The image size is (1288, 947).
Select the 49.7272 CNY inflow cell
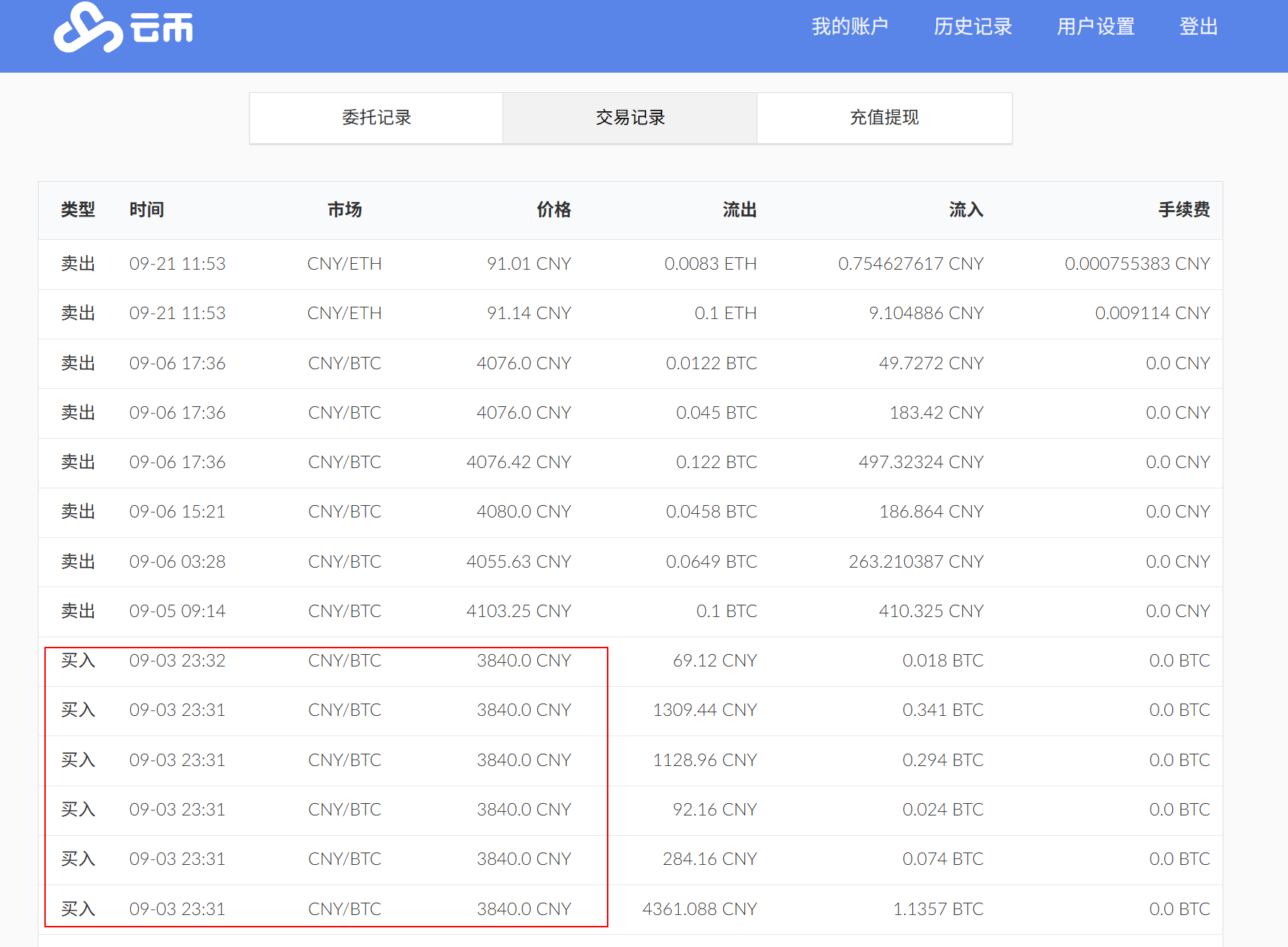pyautogui.click(x=931, y=363)
